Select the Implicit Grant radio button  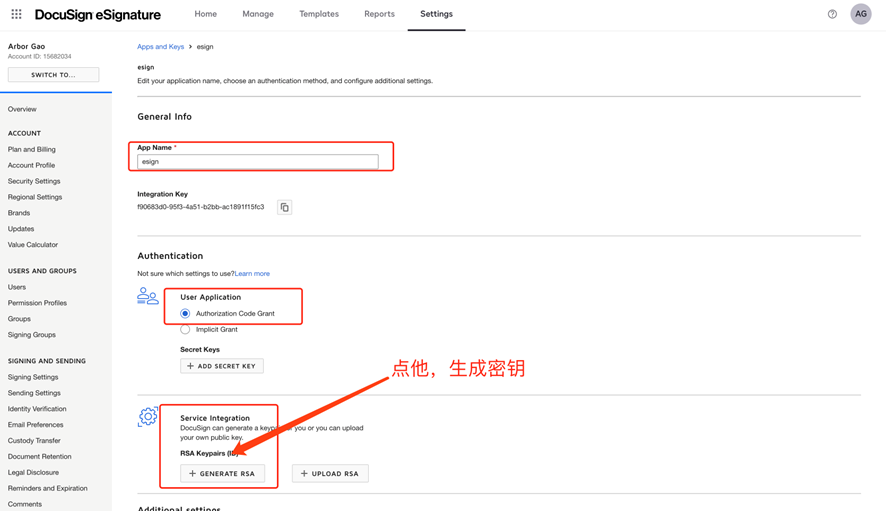point(185,330)
